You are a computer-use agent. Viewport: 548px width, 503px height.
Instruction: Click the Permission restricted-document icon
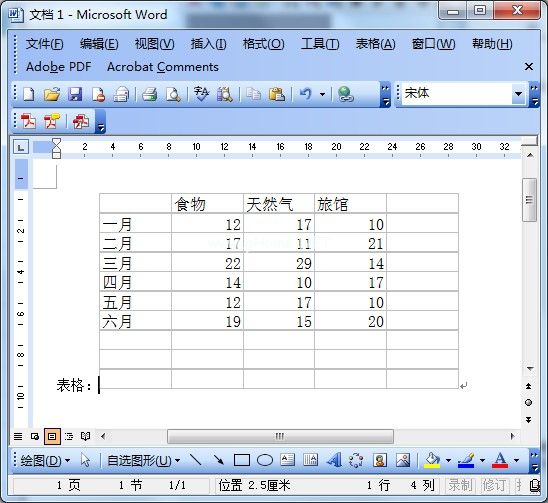click(x=98, y=94)
